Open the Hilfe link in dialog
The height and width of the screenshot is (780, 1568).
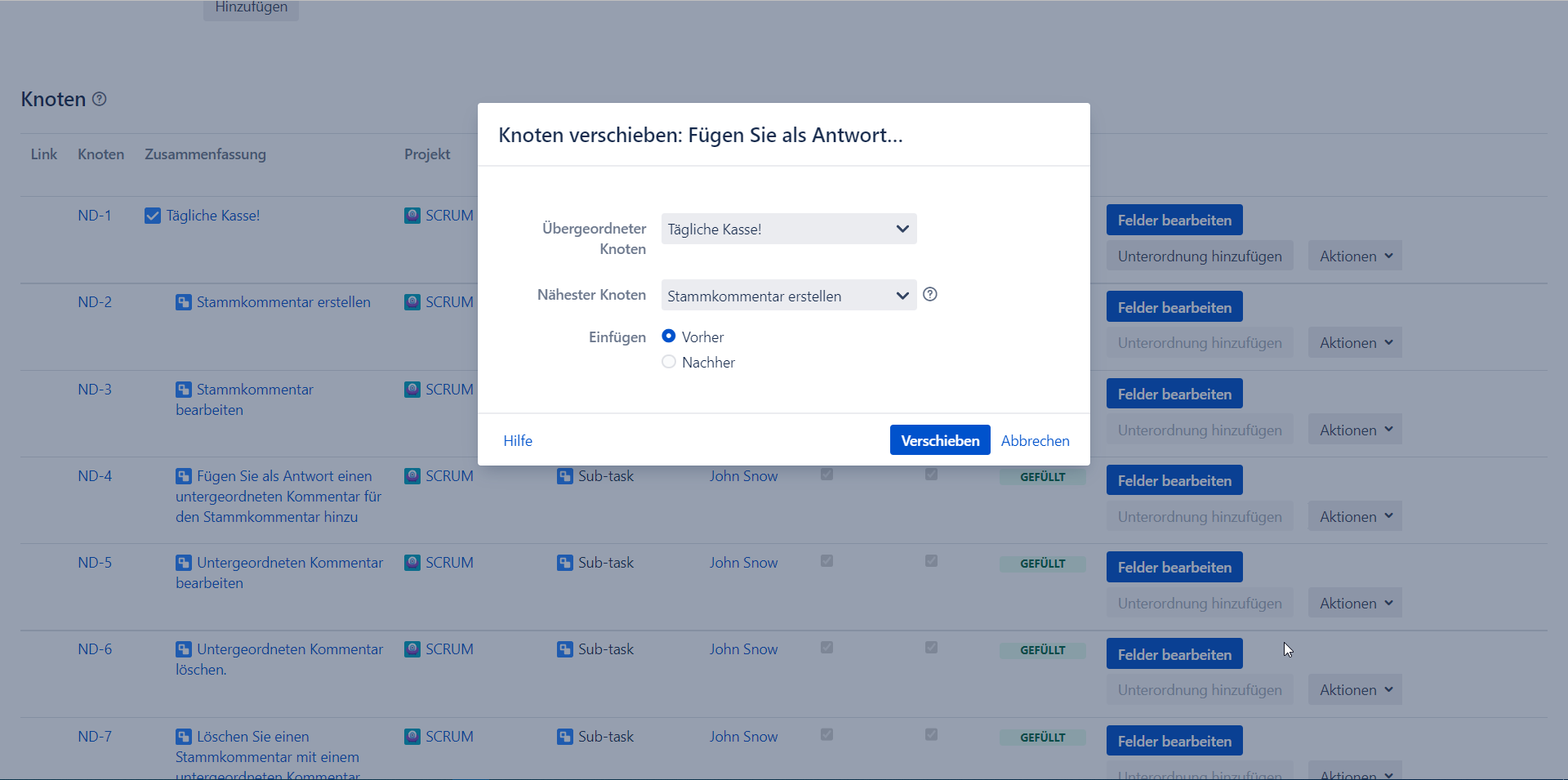tap(518, 441)
